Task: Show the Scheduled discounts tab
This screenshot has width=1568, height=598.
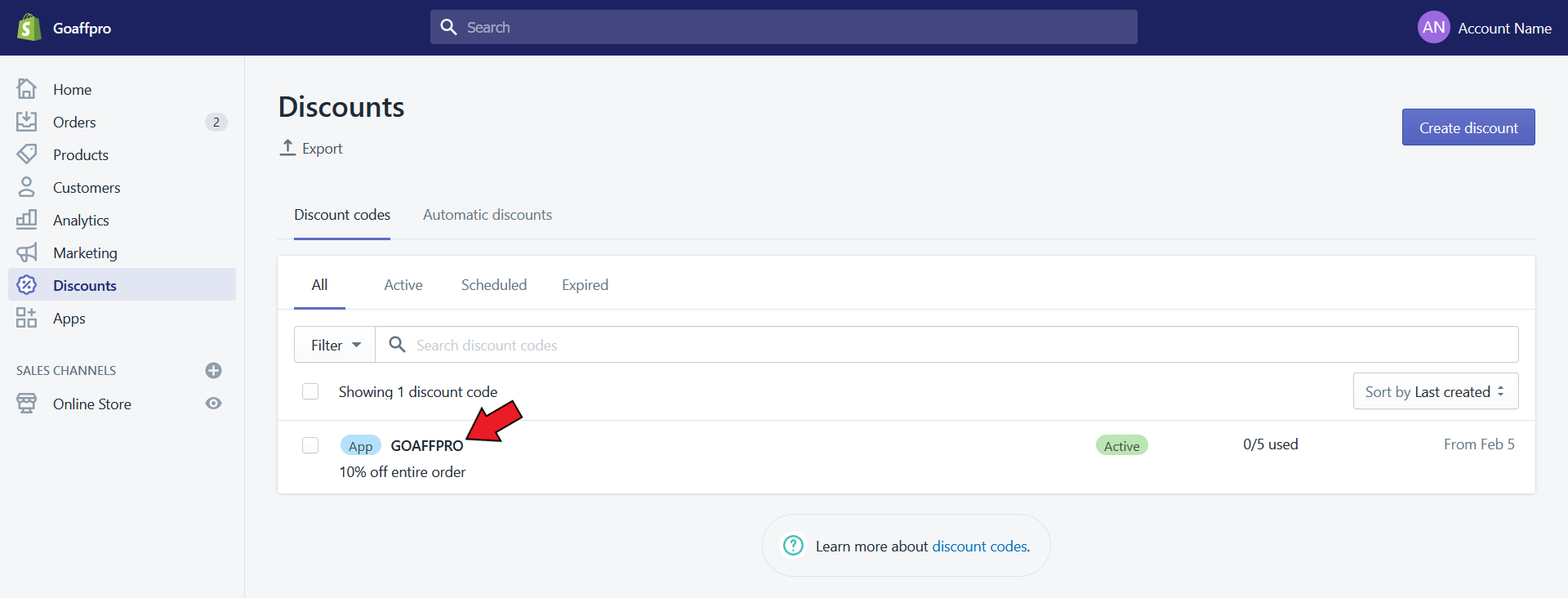Action: tap(493, 285)
